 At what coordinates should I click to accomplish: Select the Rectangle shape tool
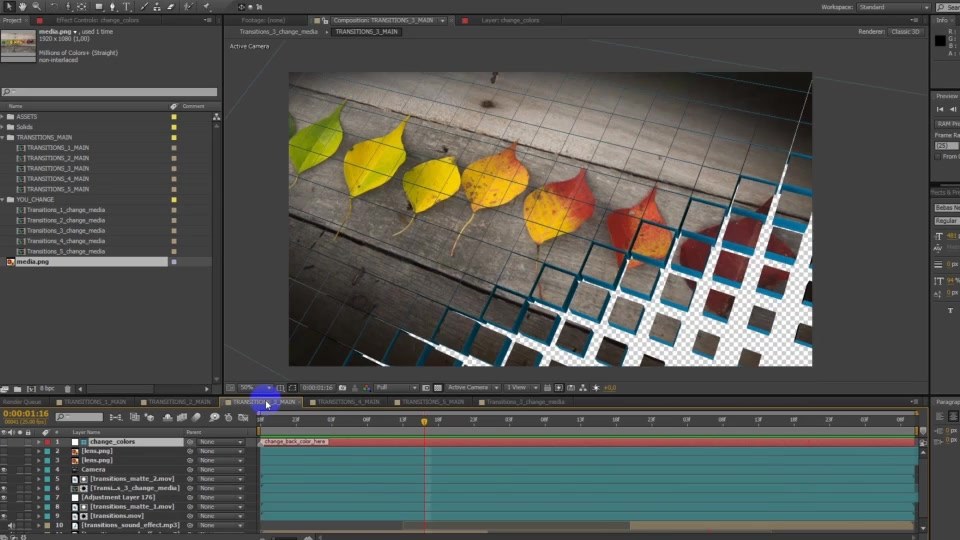99,7
